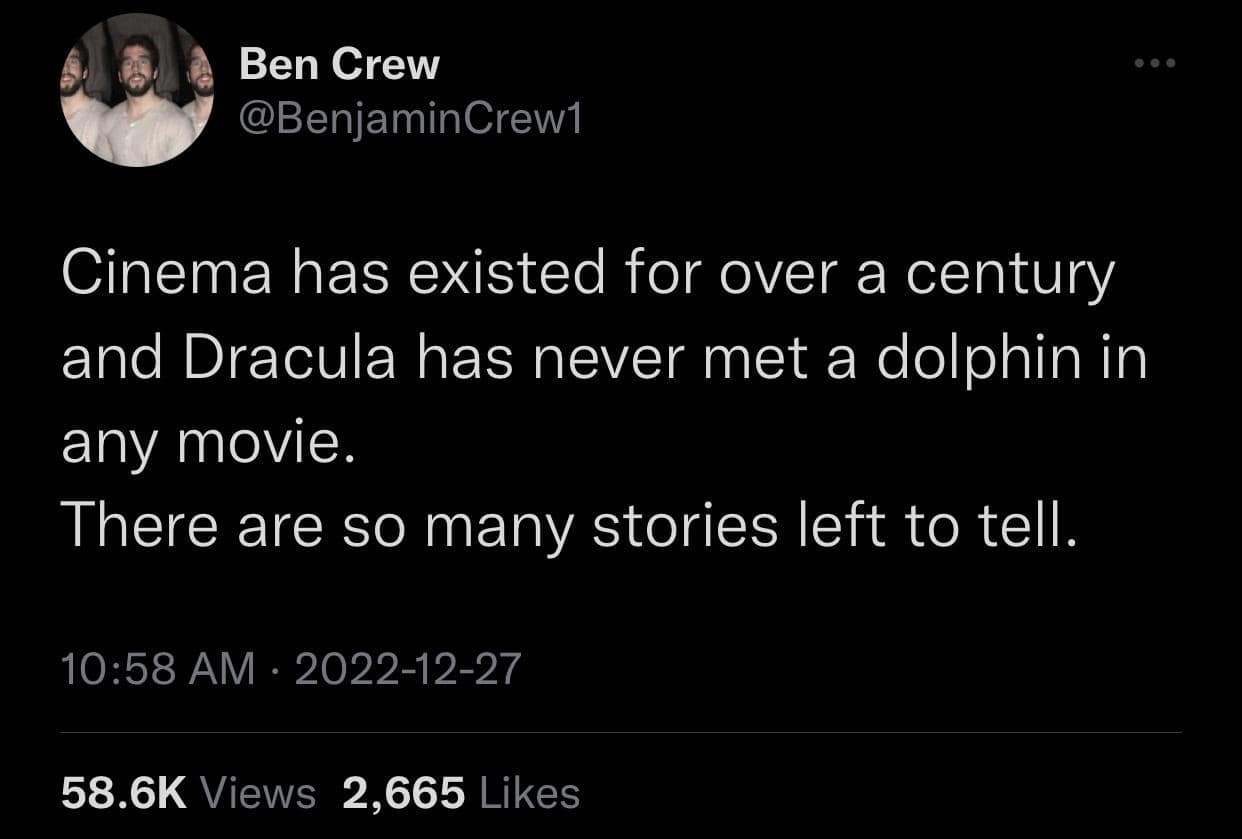
Task: Click the 58.6K view count number
Action: (x=123, y=793)
